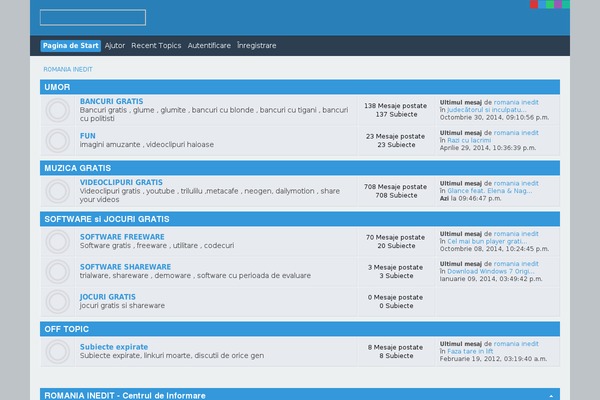Click the '70 Mesaje postate' count

tap(396, 237)
